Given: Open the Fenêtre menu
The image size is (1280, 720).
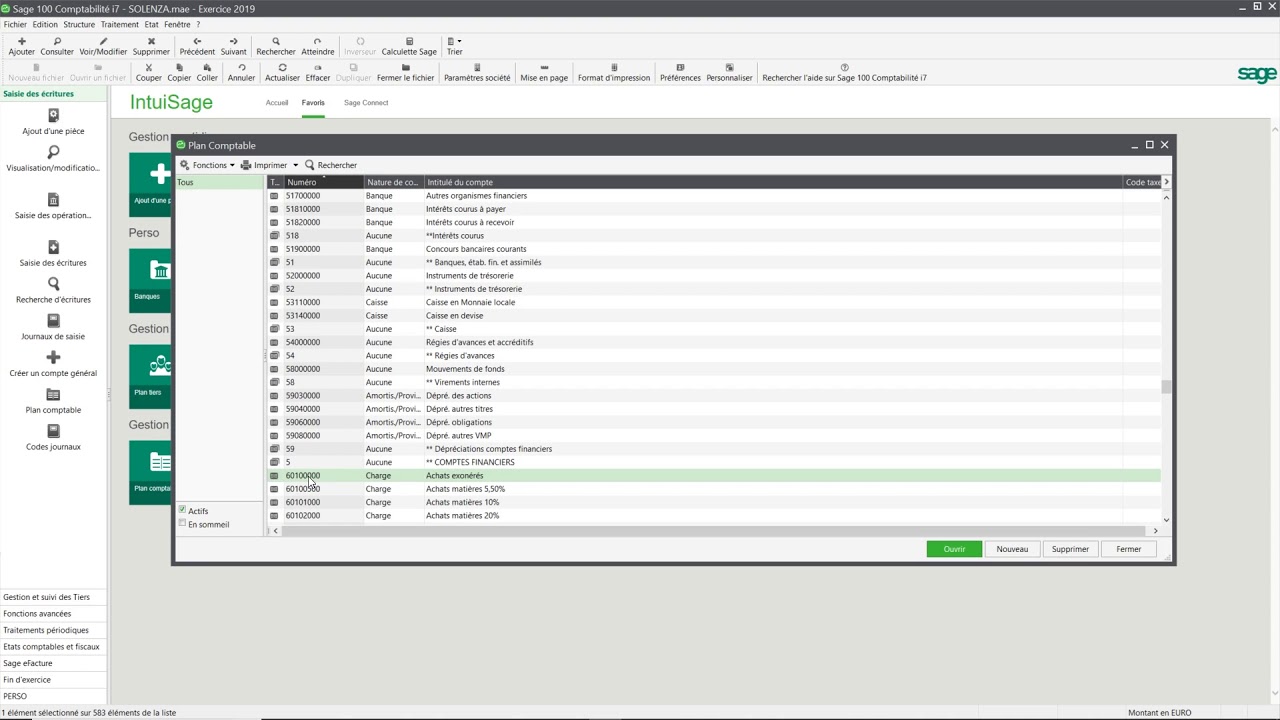Looking at the screenshot, I should (177, 24).
